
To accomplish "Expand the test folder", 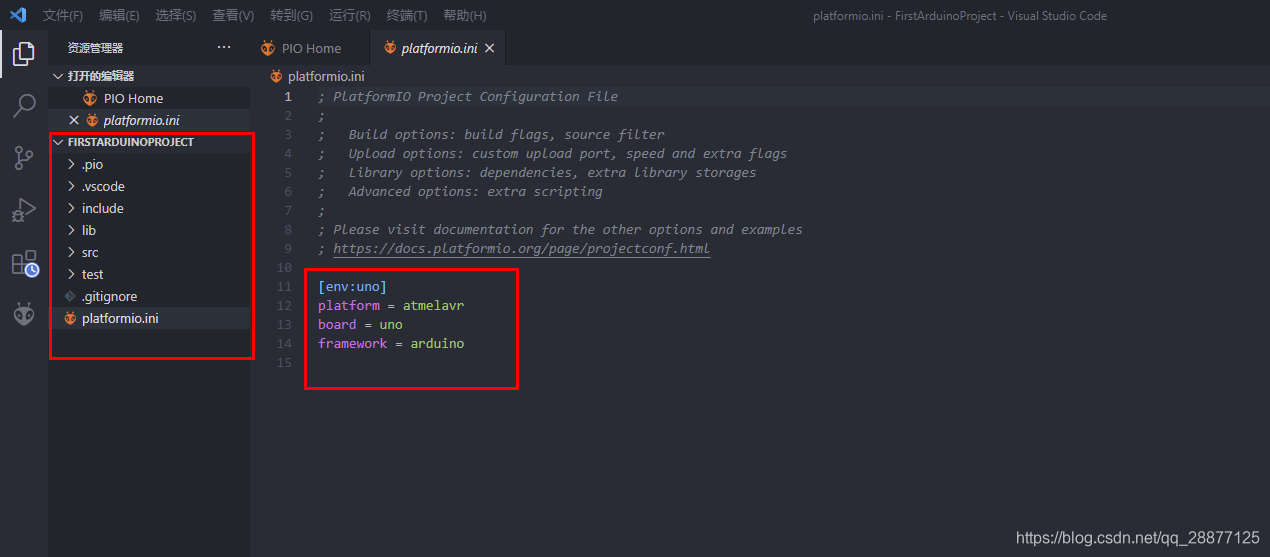I will (x=71, y=275).
